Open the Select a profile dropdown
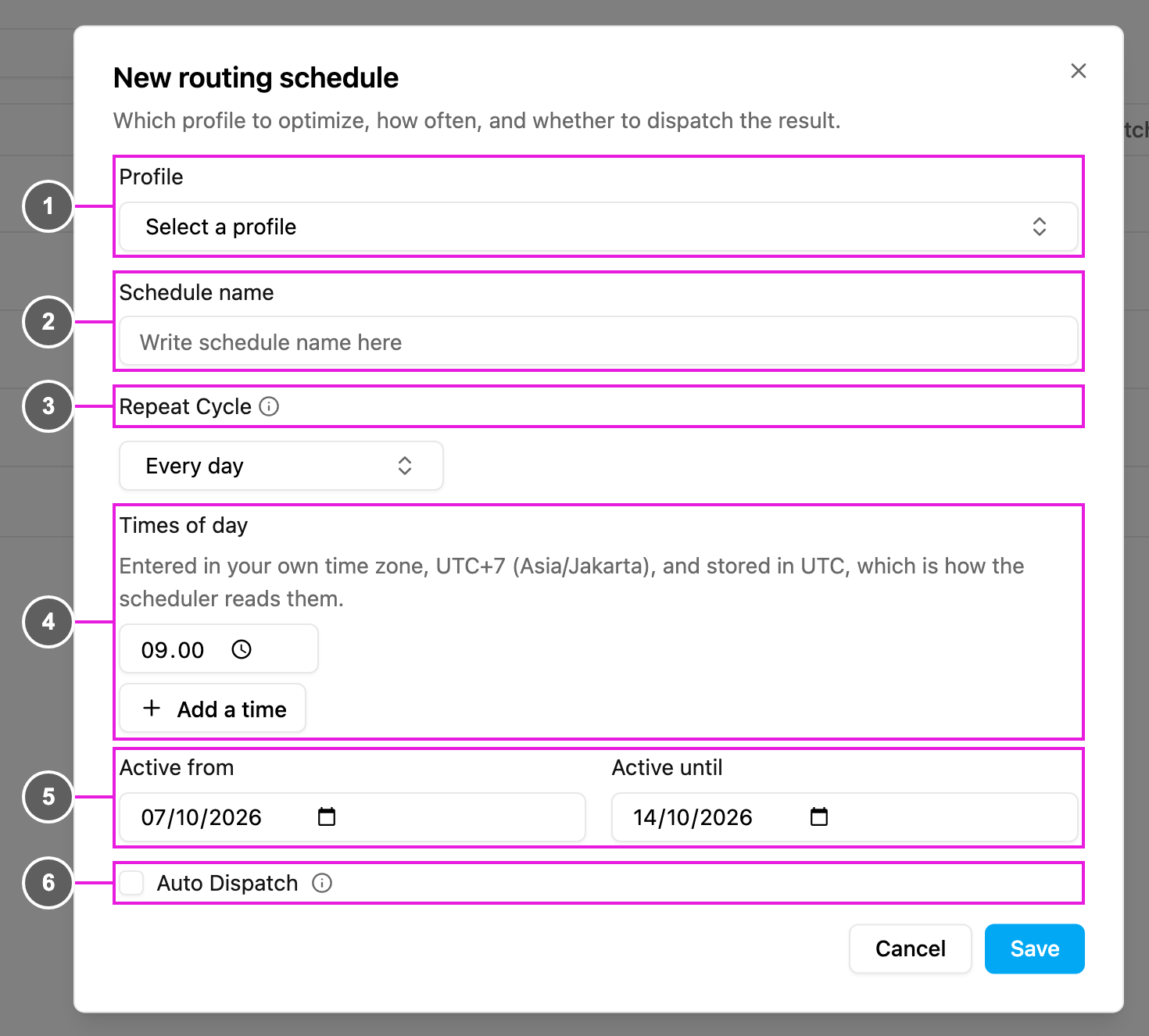Viewport: 1149px width, 1036px height. point(599,227)
